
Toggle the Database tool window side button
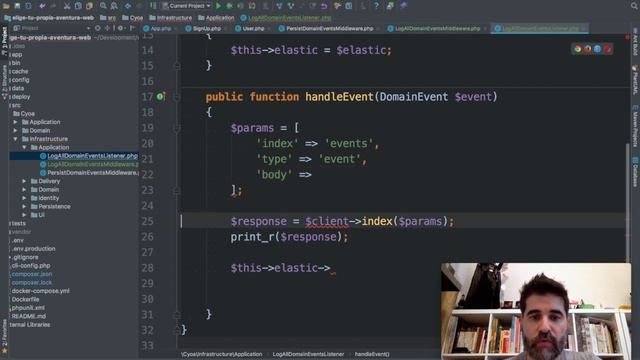(635, 172)
